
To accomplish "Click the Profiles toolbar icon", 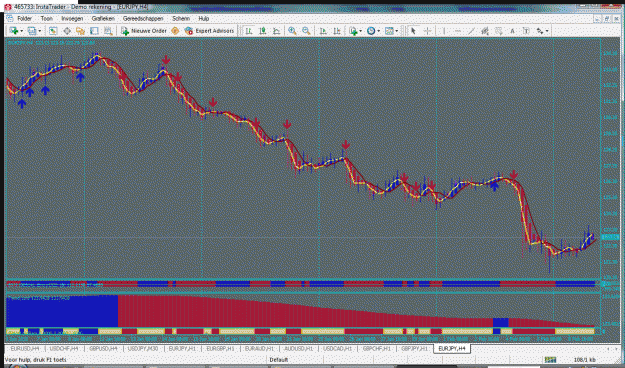I will (32, 31).
